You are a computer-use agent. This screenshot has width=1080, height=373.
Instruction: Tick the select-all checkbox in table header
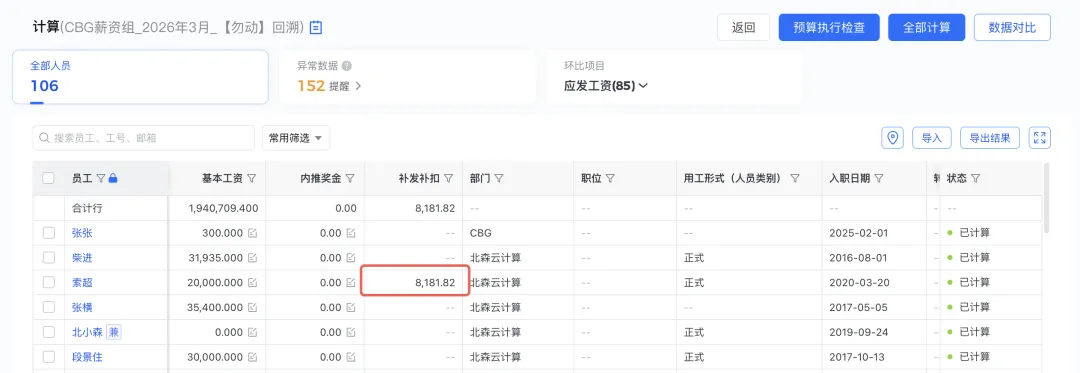click(48, 178)
